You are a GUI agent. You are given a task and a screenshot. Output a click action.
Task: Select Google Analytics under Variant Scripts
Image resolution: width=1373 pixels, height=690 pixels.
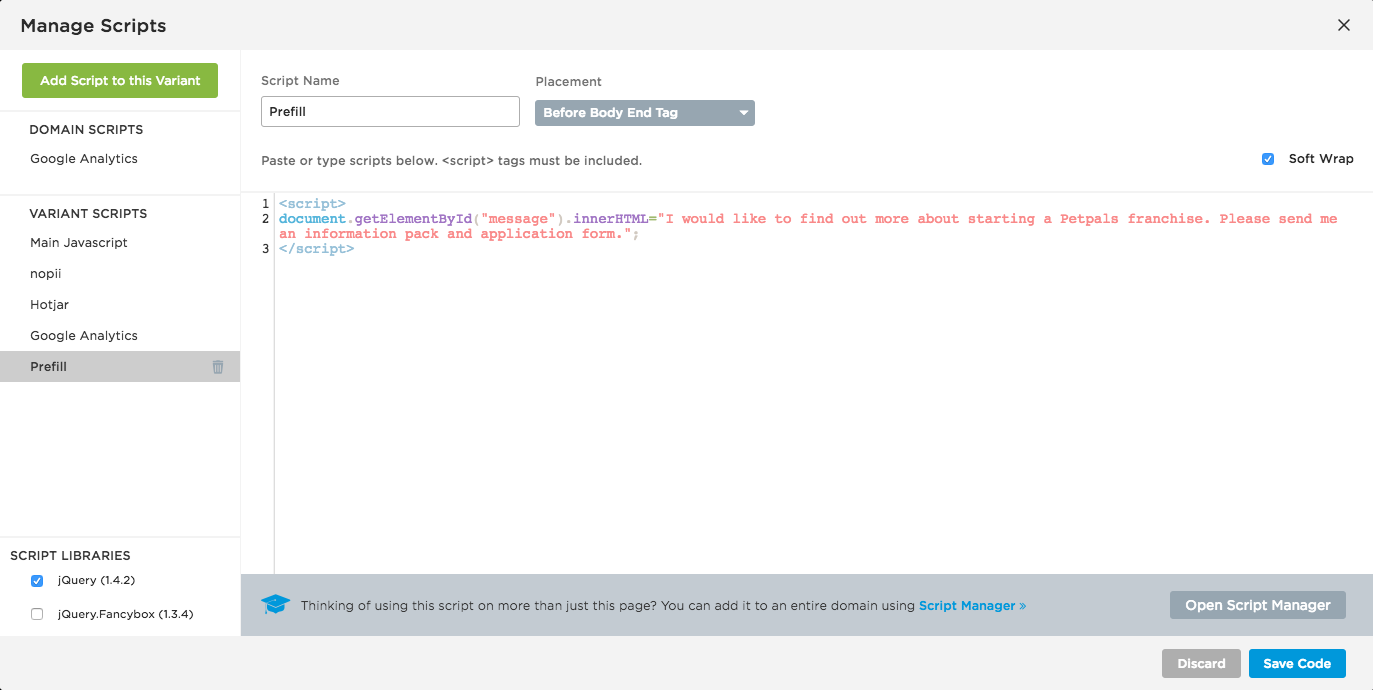click(x=84, y=336)
